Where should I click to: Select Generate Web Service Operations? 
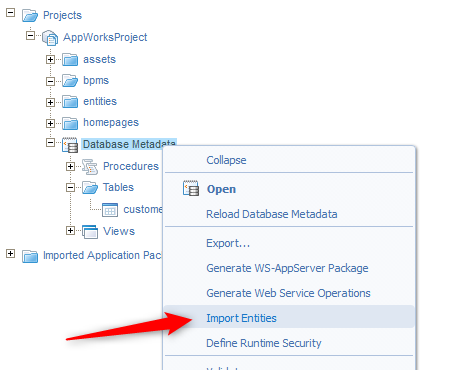coord(288,293)
